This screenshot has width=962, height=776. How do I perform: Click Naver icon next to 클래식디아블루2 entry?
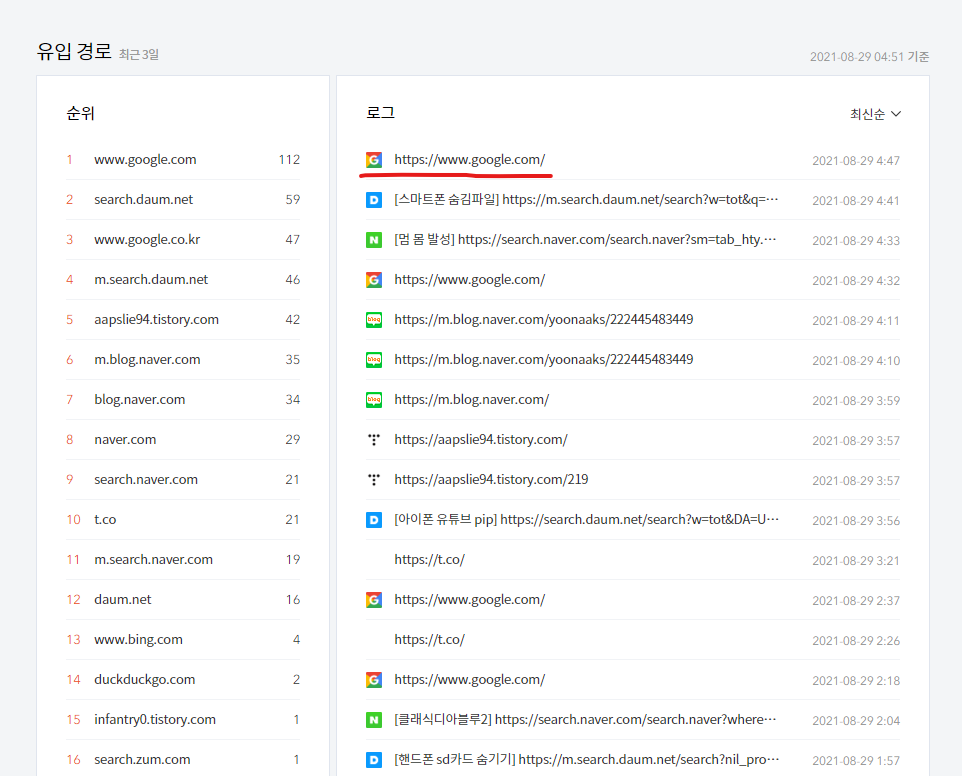[x=374, y=720]
